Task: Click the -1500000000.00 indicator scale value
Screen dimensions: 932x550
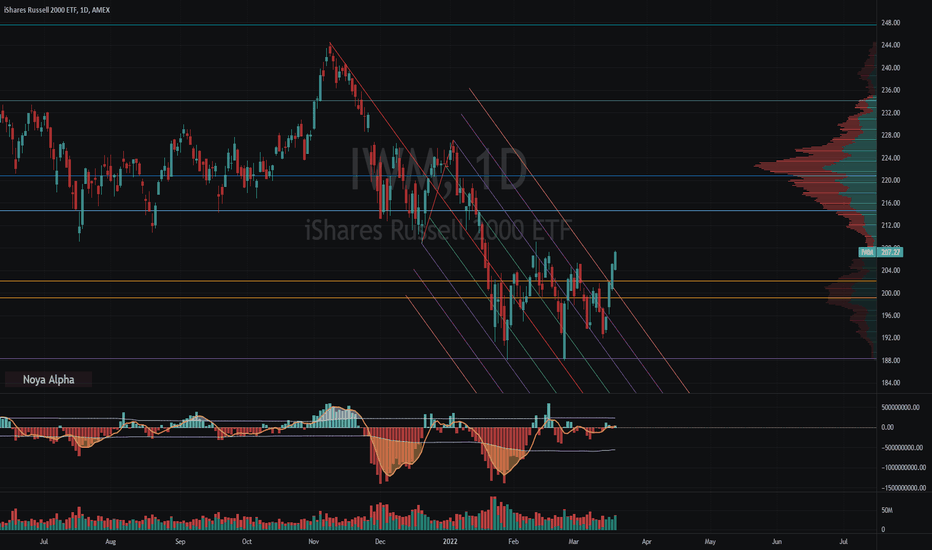Action: (903, 488)
